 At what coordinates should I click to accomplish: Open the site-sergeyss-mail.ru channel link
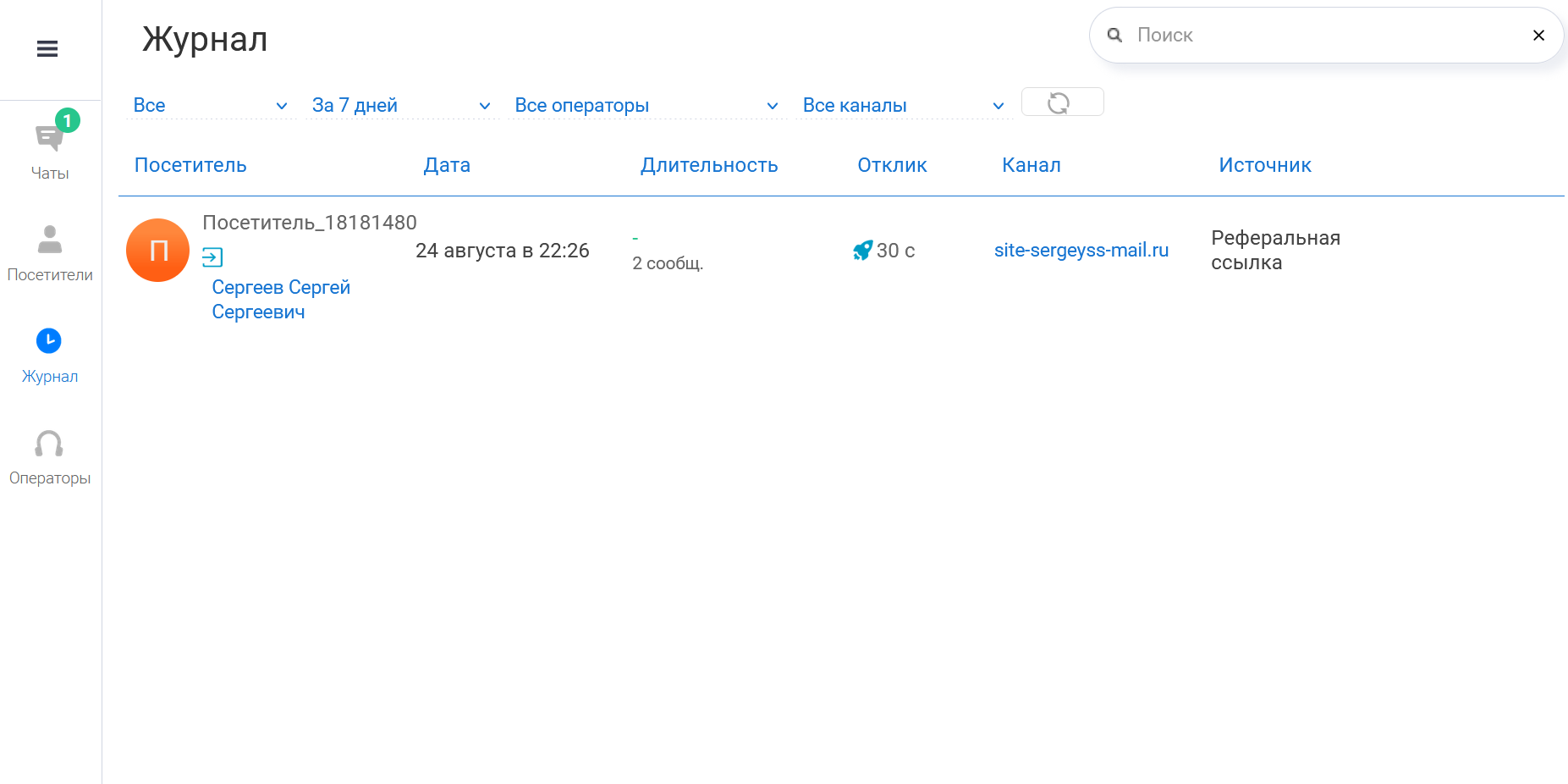coord(1081,251)
